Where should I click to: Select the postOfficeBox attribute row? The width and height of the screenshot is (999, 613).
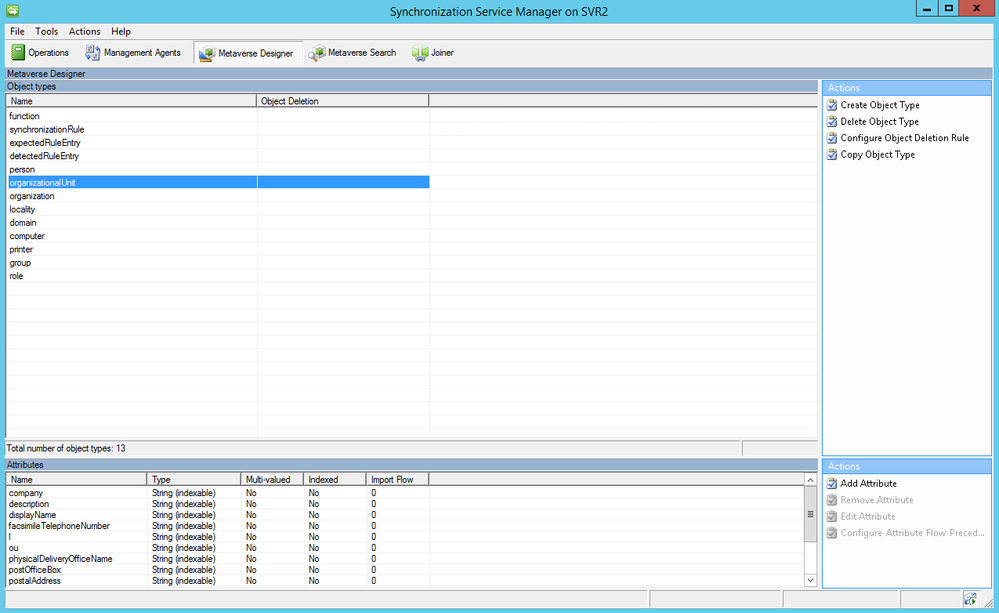click(x=217, y=570)
